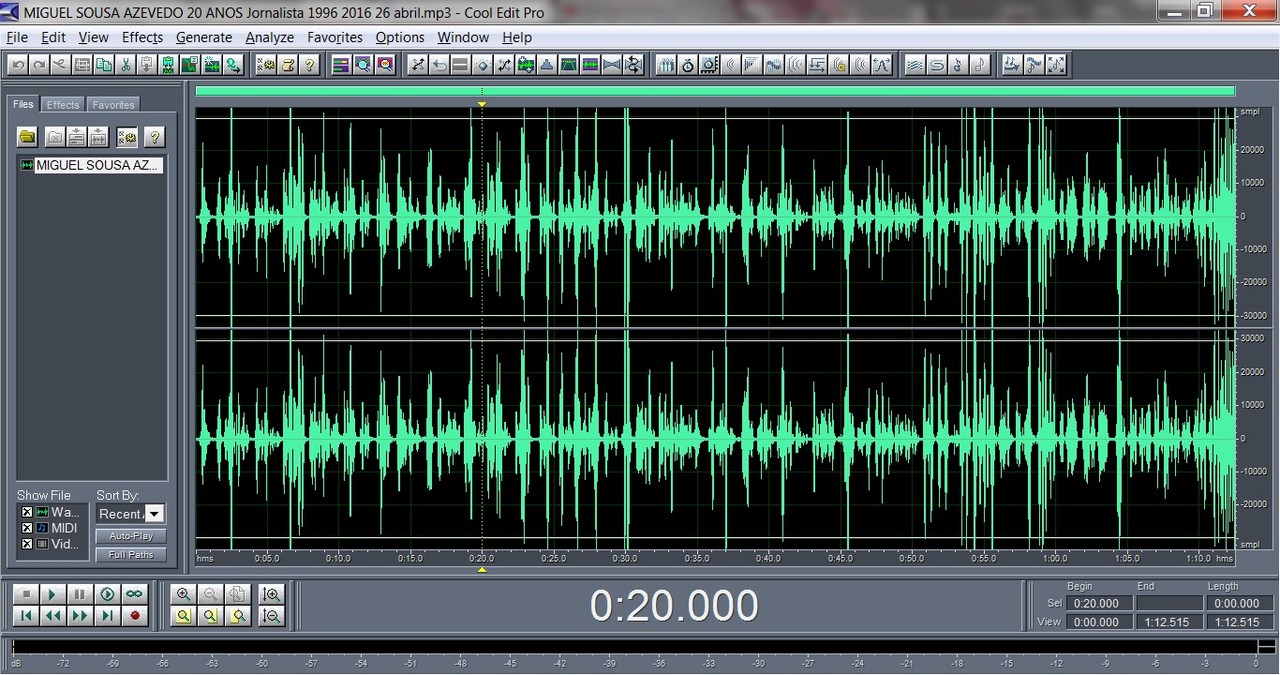The height and width of the screenshot is (675, 1280).
Task: Click the green horizontal view range bar
Action: pyautogui.click(x=715, y=91)
